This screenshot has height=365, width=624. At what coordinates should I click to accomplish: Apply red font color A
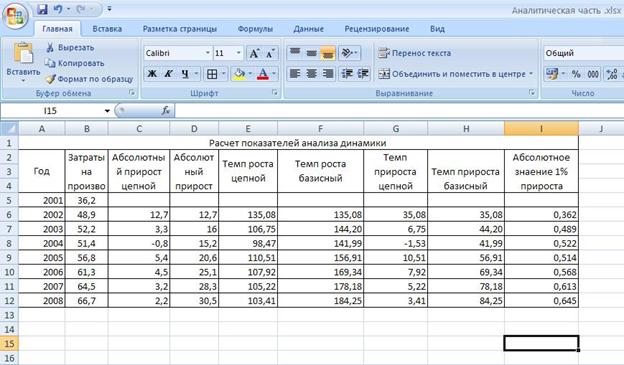pos(263,74)
